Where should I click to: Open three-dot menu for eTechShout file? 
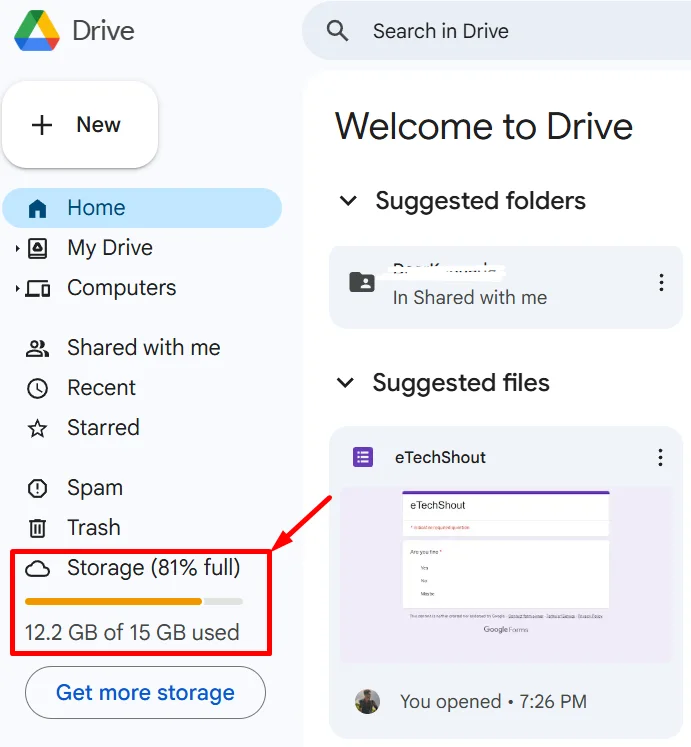(660, 457)
